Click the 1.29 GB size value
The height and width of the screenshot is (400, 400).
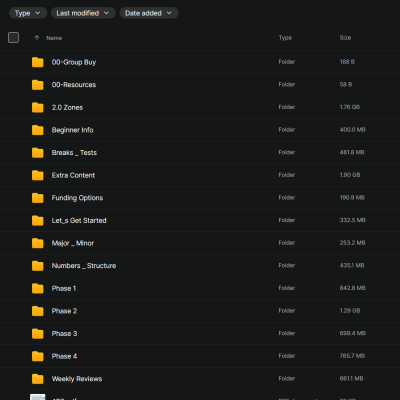pyautogui.click(x=350, y=310)
